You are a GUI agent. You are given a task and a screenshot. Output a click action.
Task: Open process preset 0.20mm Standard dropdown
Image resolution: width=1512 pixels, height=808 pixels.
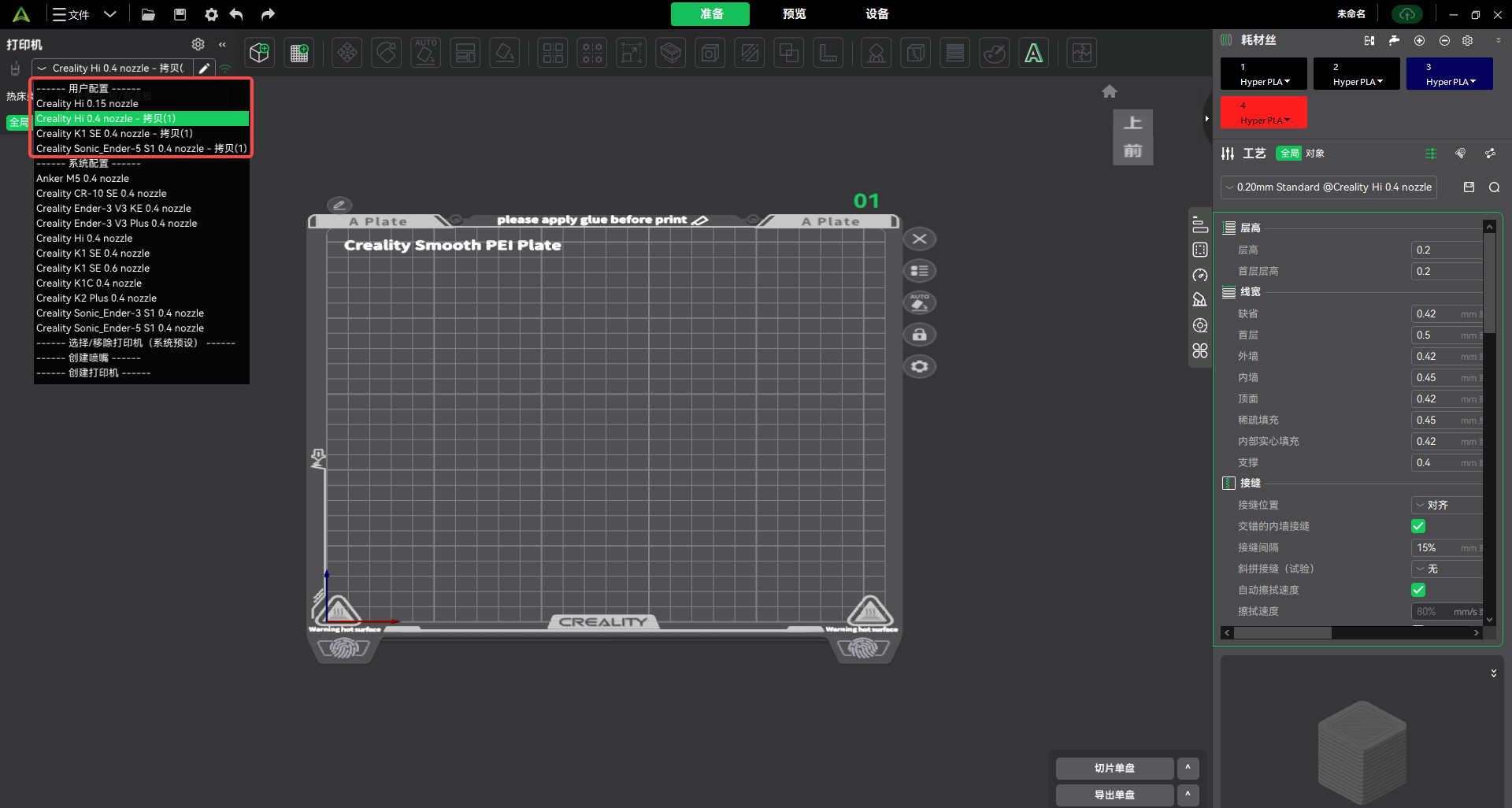click(1329, 187)
